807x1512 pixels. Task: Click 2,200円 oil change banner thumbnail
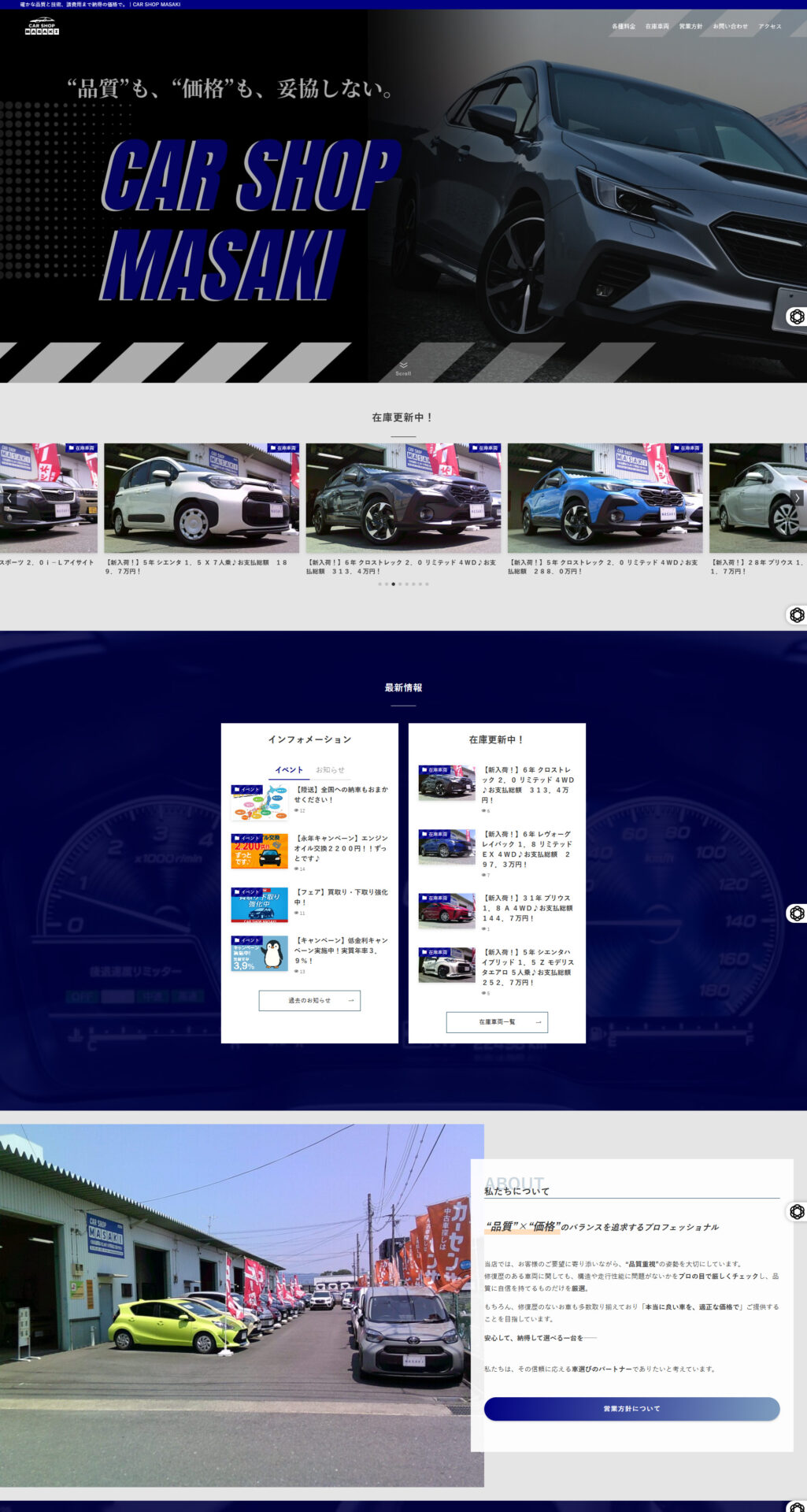(x=259, y=851)
